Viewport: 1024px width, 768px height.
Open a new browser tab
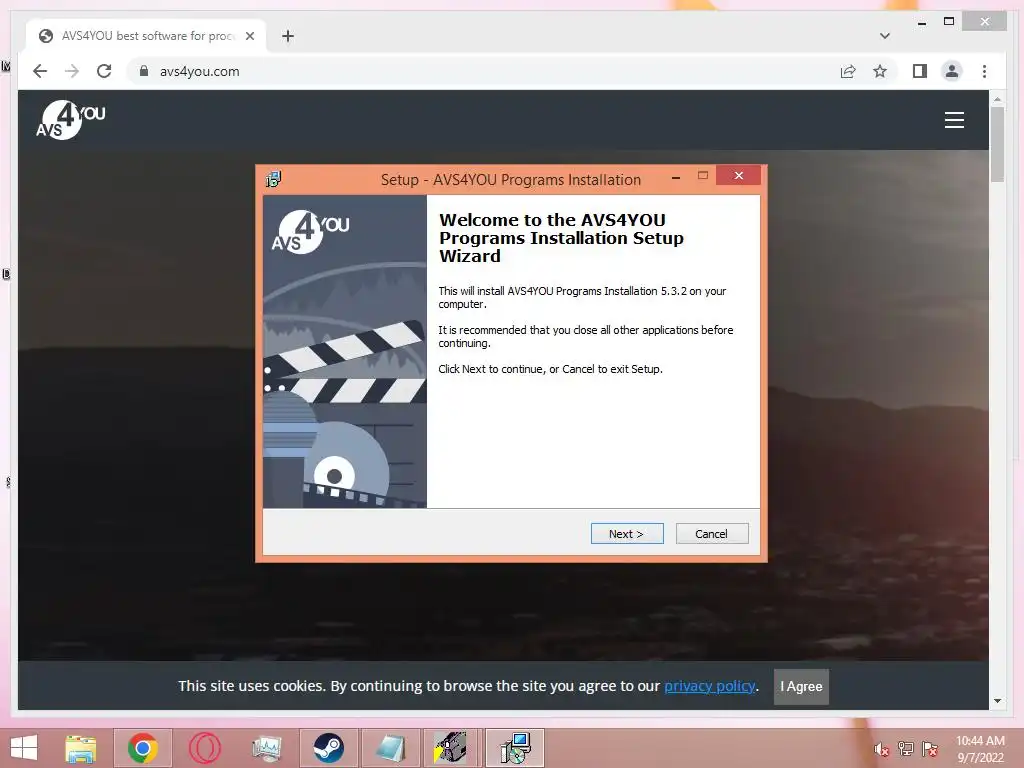288,36
